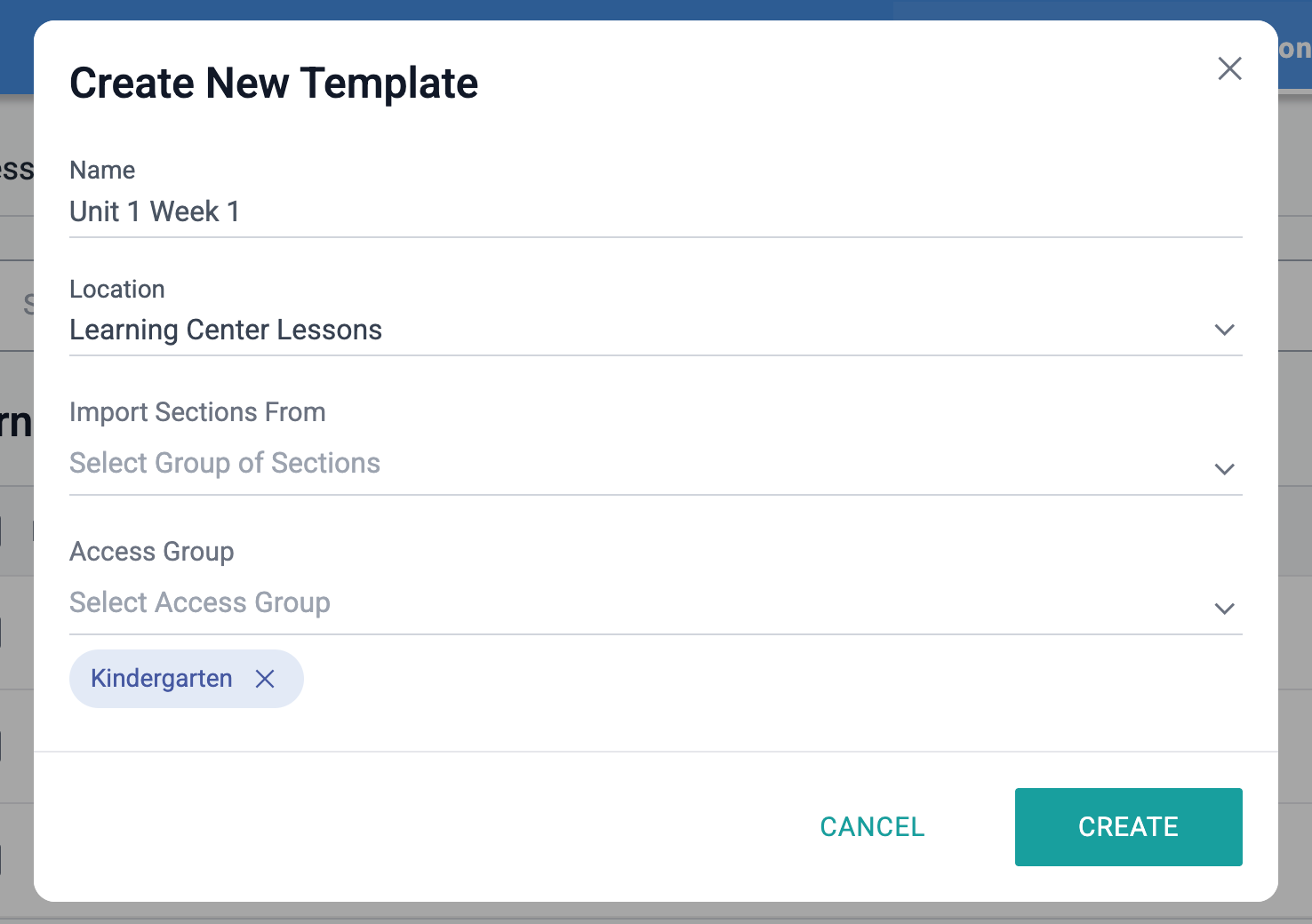Click the CANCEL button

tap(872, 827)
